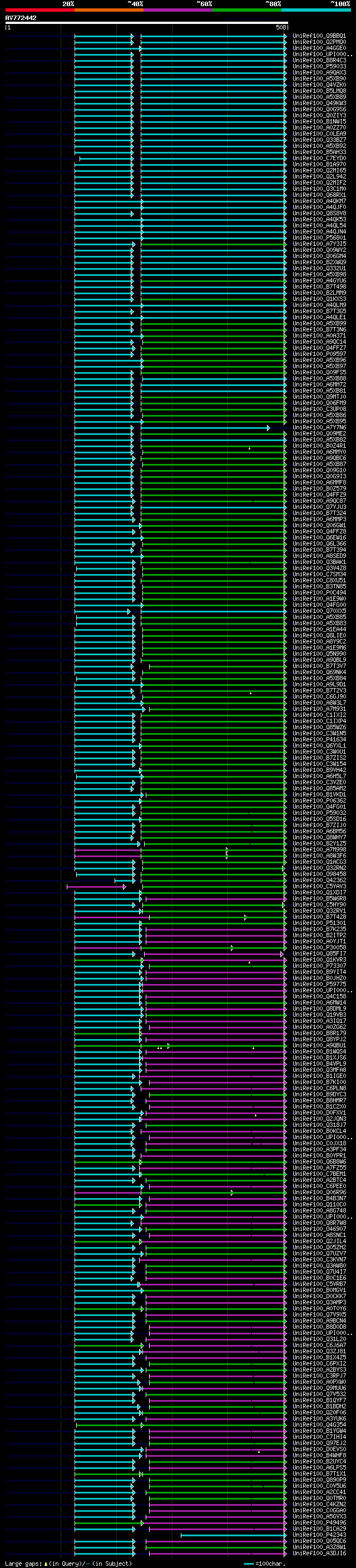Click the purple ~60% legend segment
Image resolution: width=356 pixels, height=1568 pixels.
[177, 10]
